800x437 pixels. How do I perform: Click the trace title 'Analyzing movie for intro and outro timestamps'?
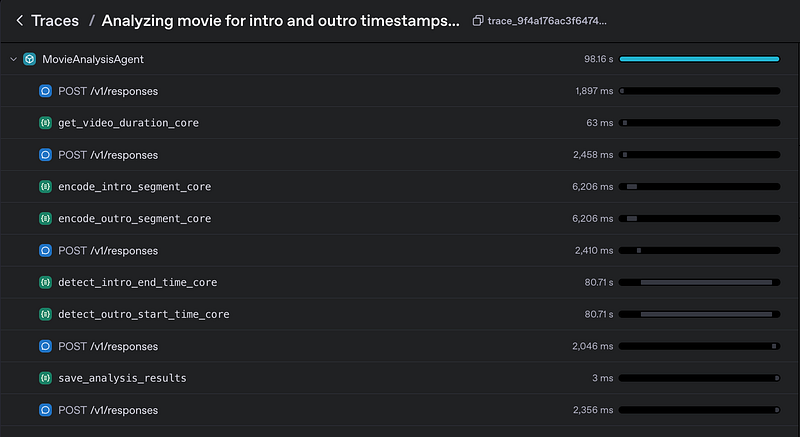coord(280,20)
